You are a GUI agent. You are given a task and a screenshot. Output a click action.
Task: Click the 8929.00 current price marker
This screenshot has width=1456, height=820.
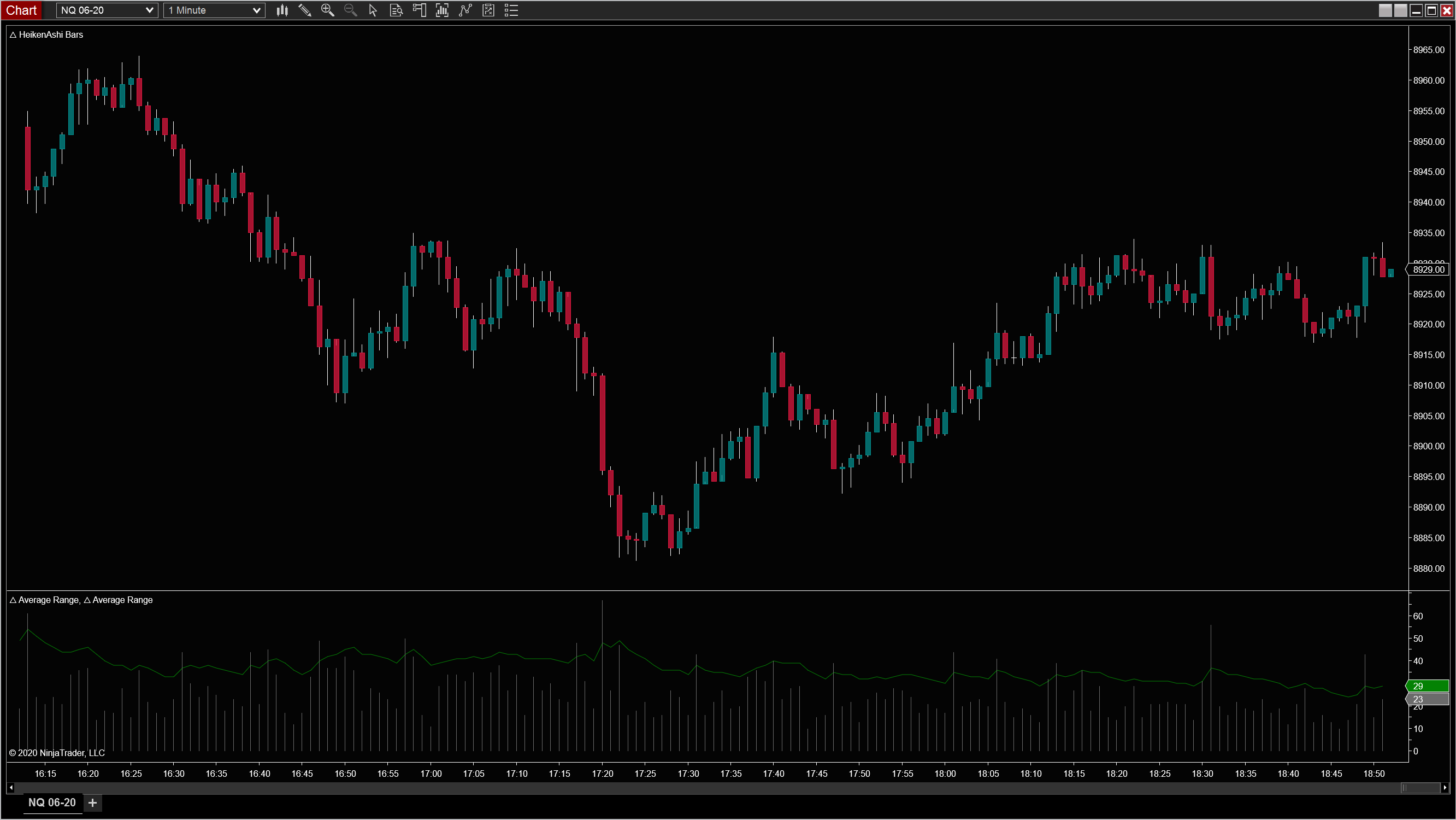coord(1428,270)
